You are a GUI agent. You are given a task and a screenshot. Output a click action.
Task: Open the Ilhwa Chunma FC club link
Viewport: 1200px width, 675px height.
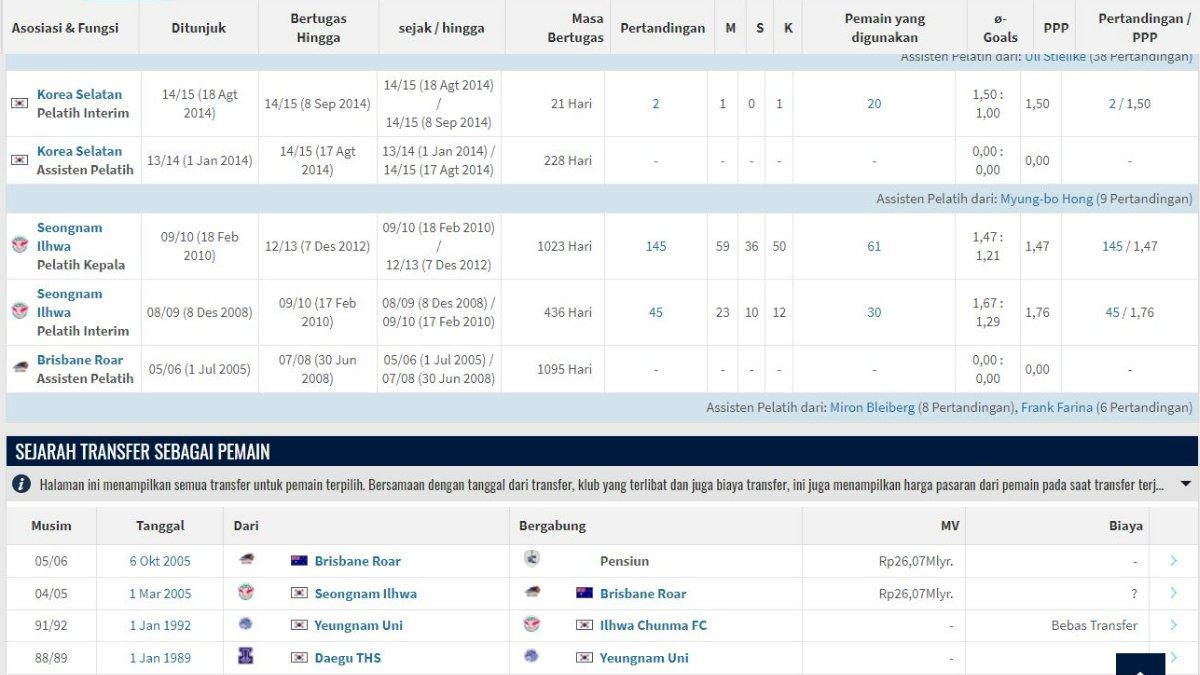coord(653,625)
